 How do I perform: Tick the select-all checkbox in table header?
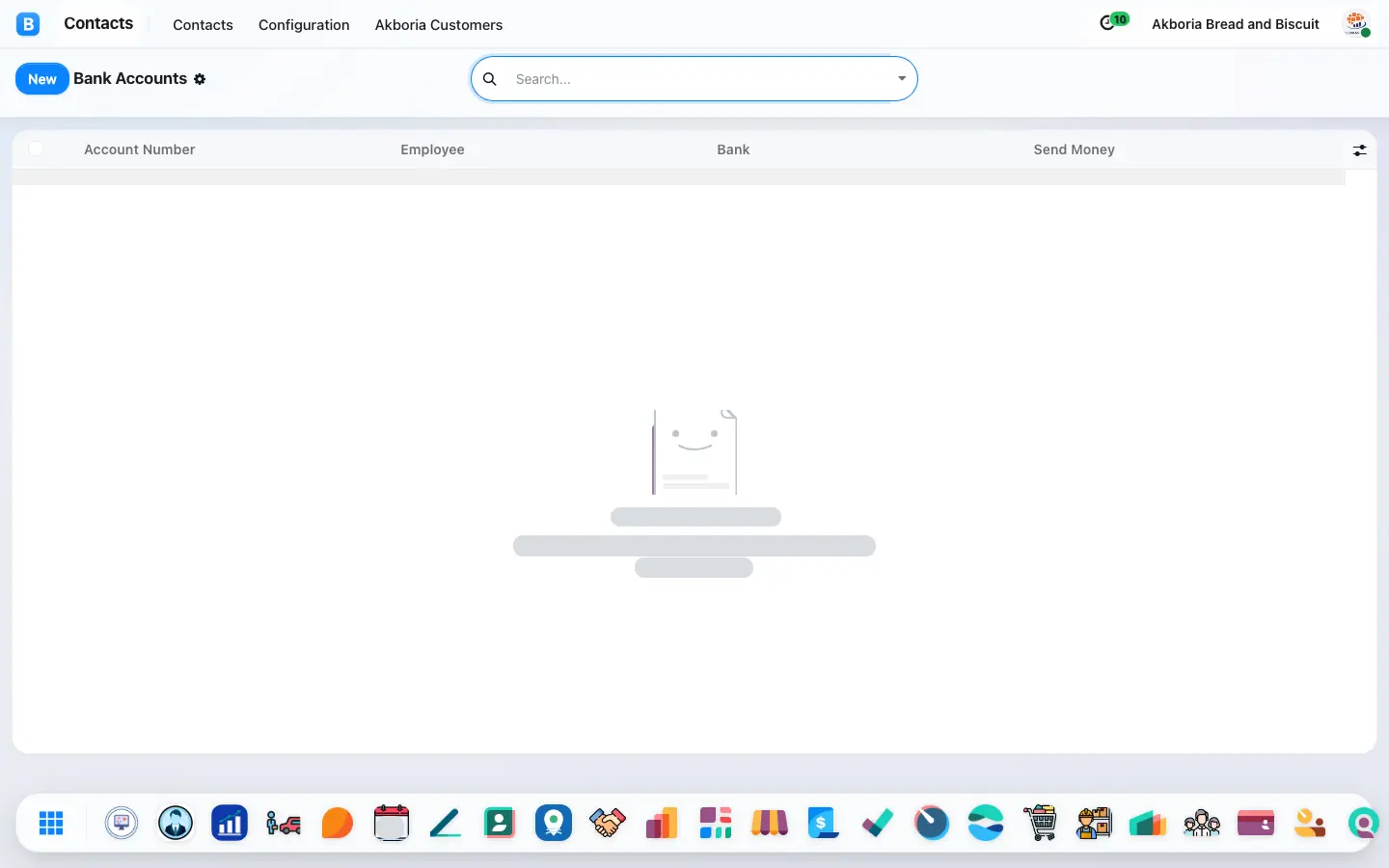pyautogui.click(x=36, y=149)
